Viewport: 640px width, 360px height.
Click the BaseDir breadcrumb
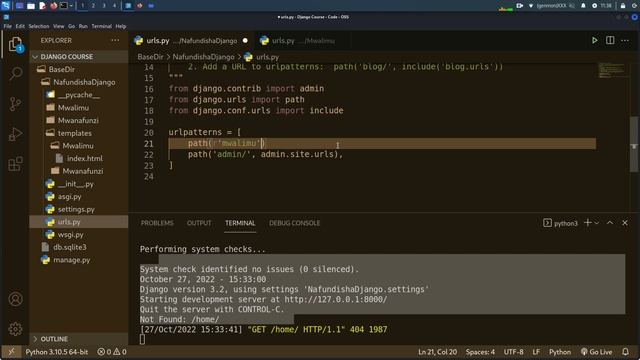tap(150, 57)
